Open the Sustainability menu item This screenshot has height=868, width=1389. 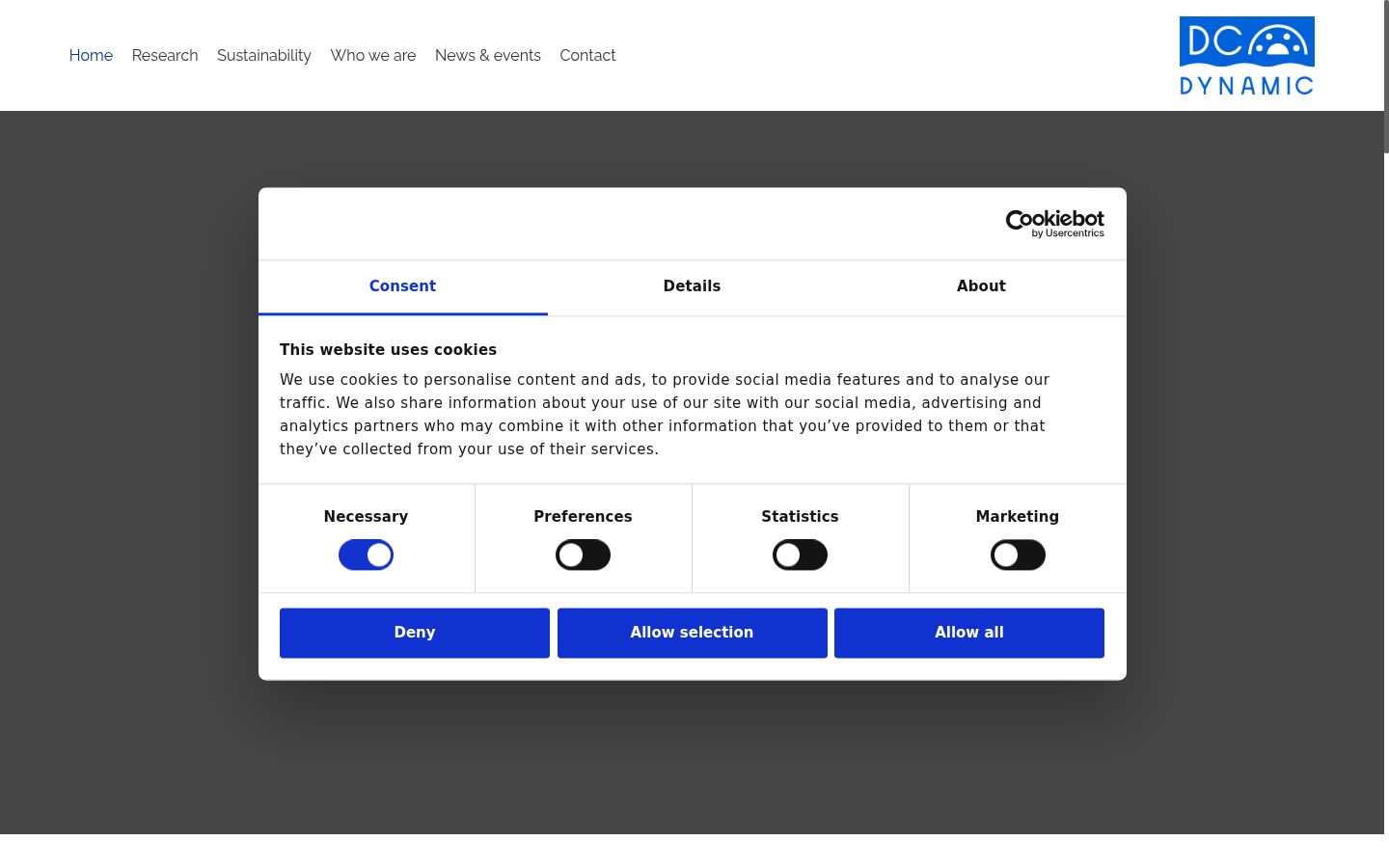tap(264, 56)
